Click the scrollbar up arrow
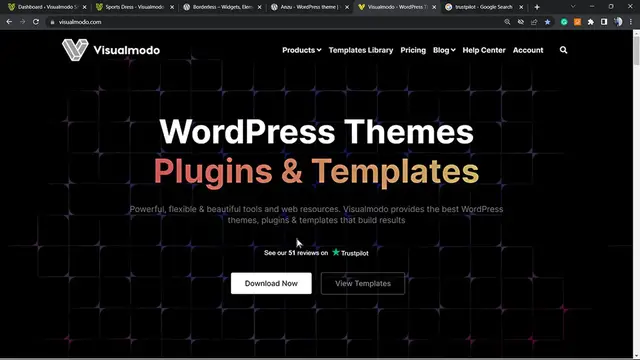Image resolution: width=640 pixels, height=360 pixels. [636, 33]
